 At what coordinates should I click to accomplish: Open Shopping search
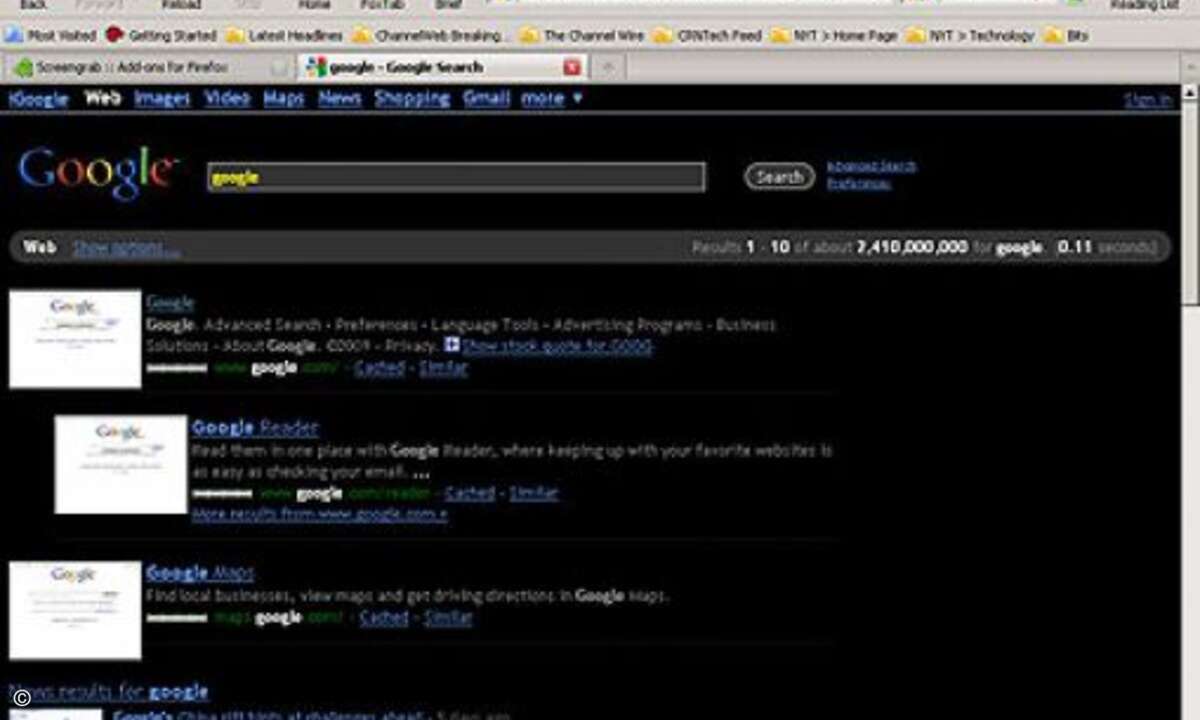412,98
